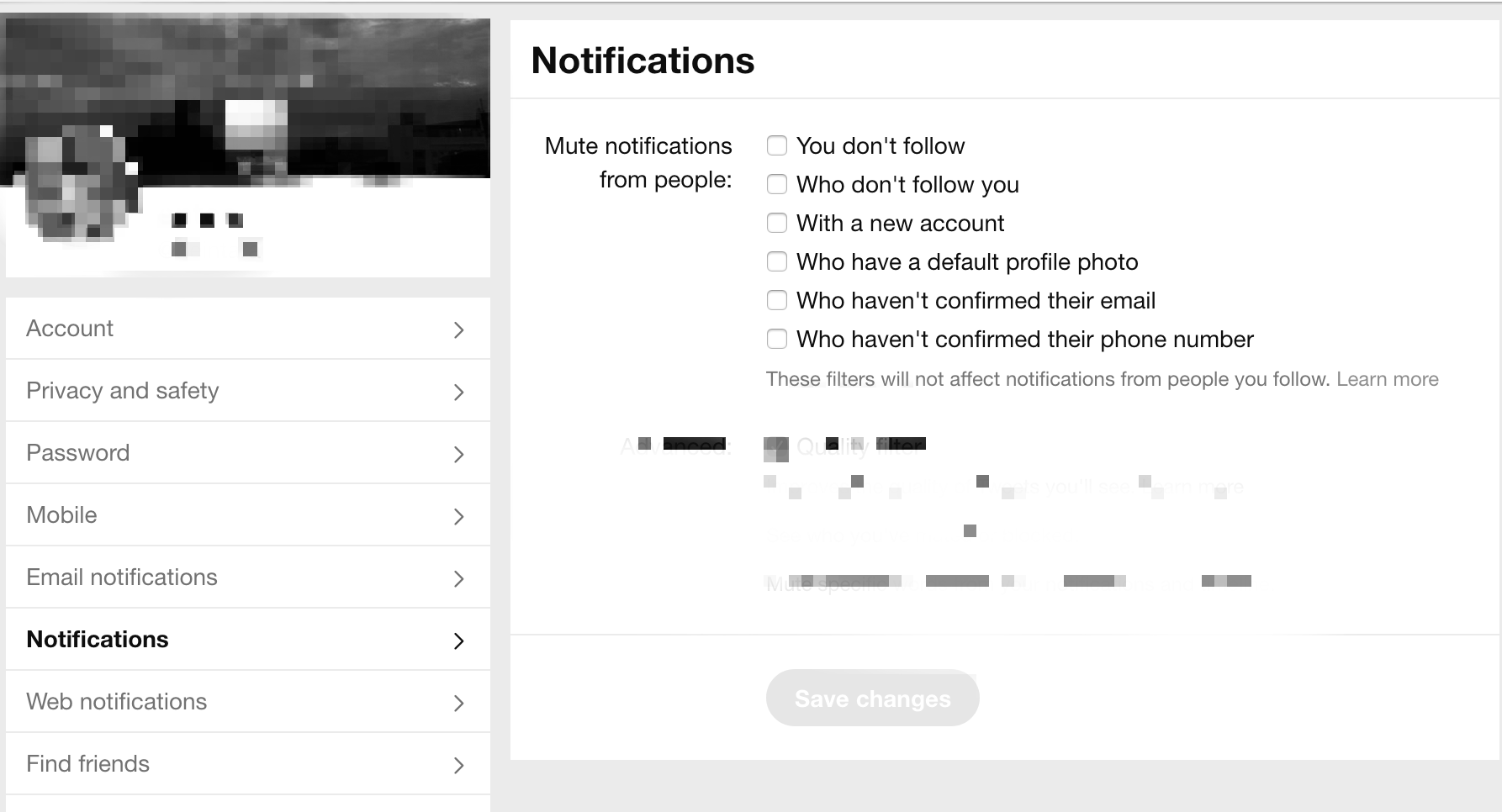Open Account settings via its chevron arrow

pos(458,330)
